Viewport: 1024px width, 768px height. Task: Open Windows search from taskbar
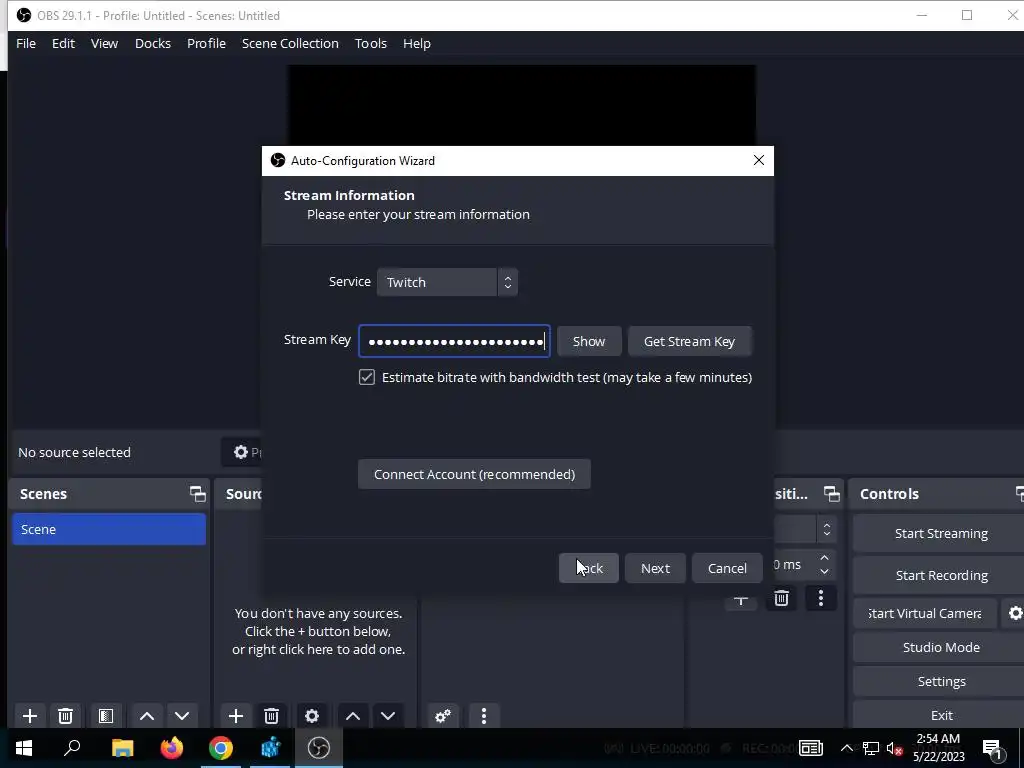click(x=72, y=748)
